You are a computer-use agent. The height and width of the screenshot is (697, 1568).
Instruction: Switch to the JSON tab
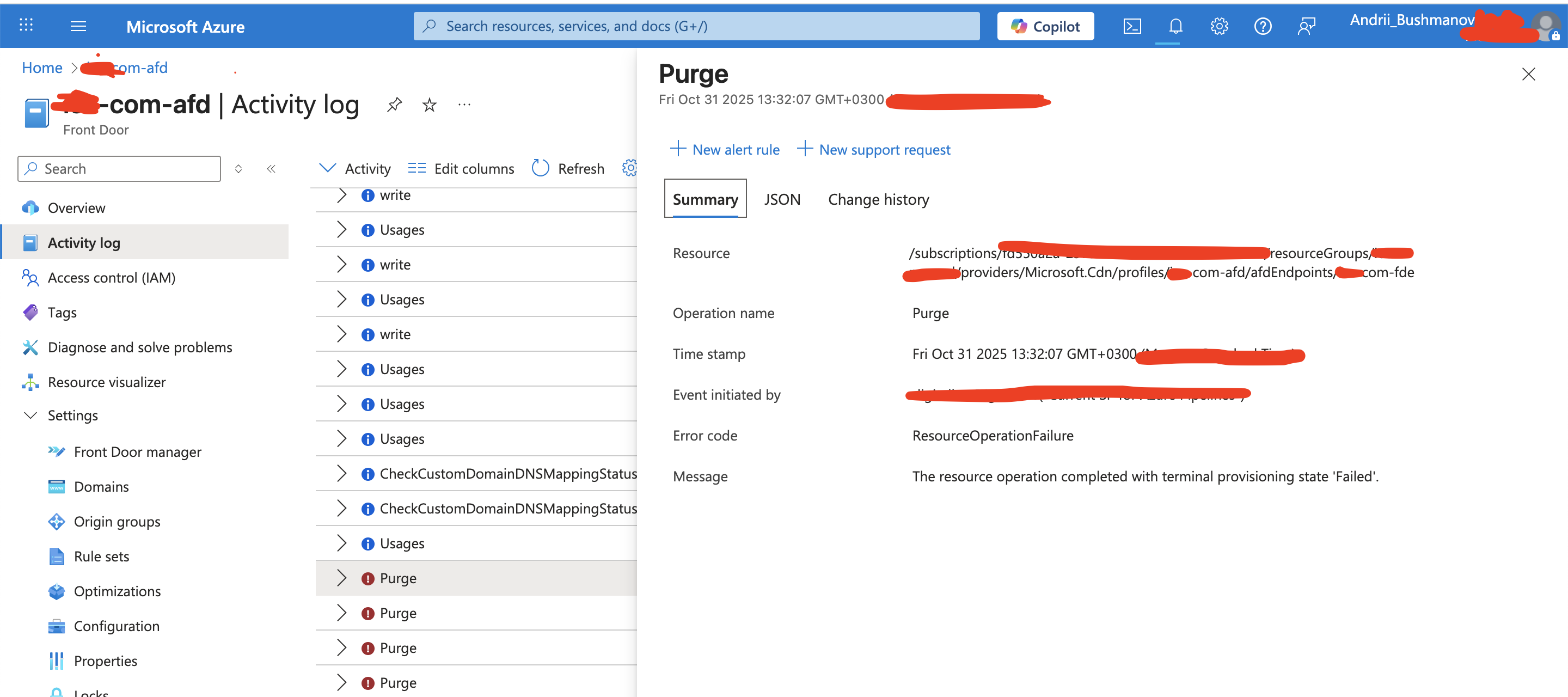782,200
